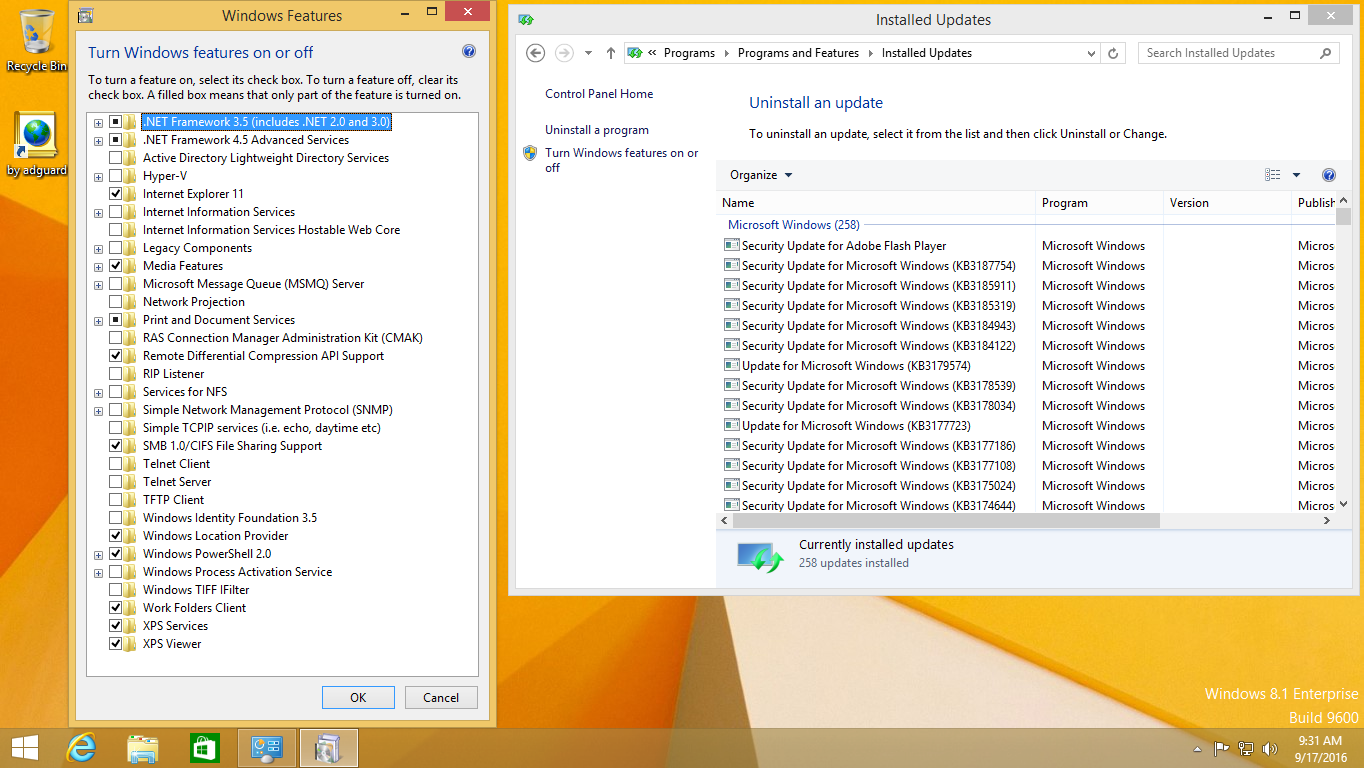Click the vertical scrollbar in updates list
This screenshot has height=768, width=1364.
(1343, 218)
